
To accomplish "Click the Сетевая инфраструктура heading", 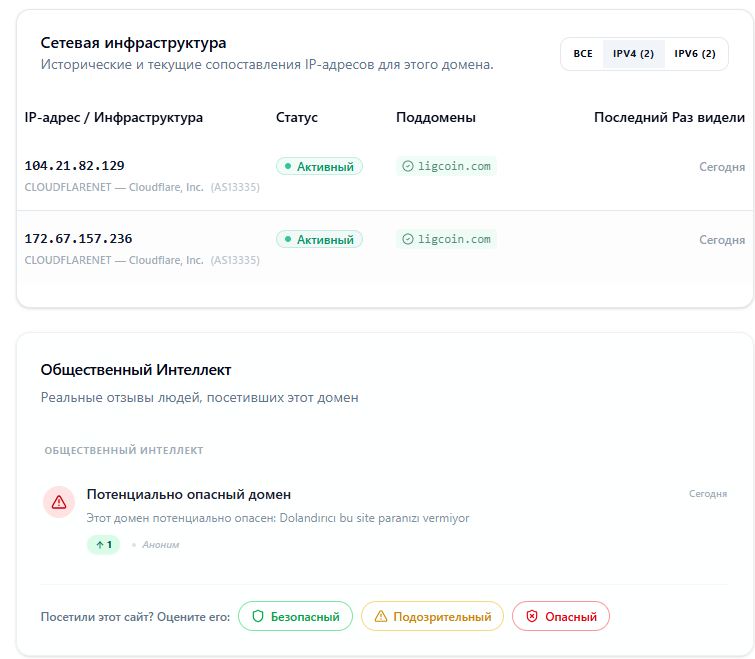I will click(x=133, y=43).
